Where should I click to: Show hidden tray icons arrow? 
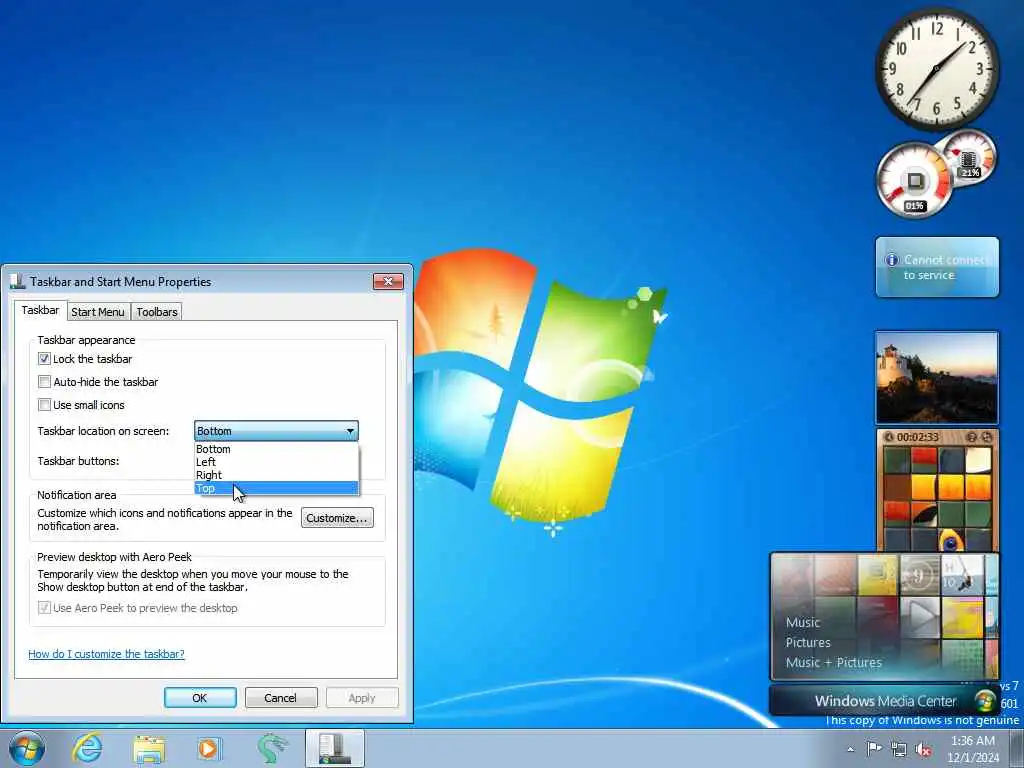click(x=850, y=749)
